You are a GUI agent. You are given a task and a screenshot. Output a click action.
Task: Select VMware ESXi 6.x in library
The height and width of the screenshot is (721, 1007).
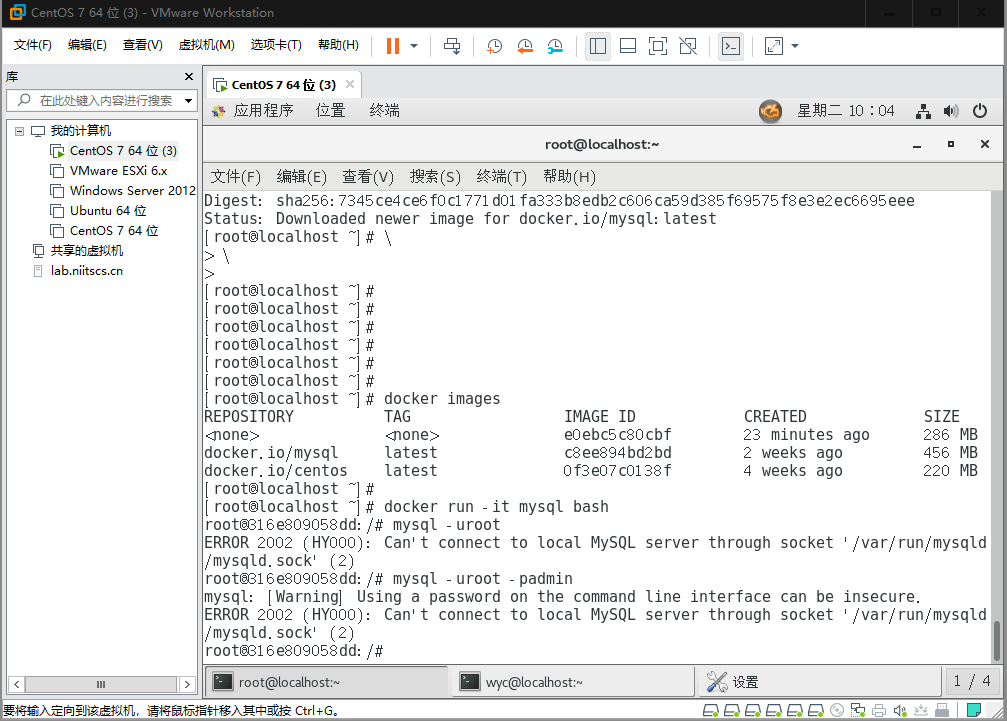pyautogui.click(x=118, y=171)
